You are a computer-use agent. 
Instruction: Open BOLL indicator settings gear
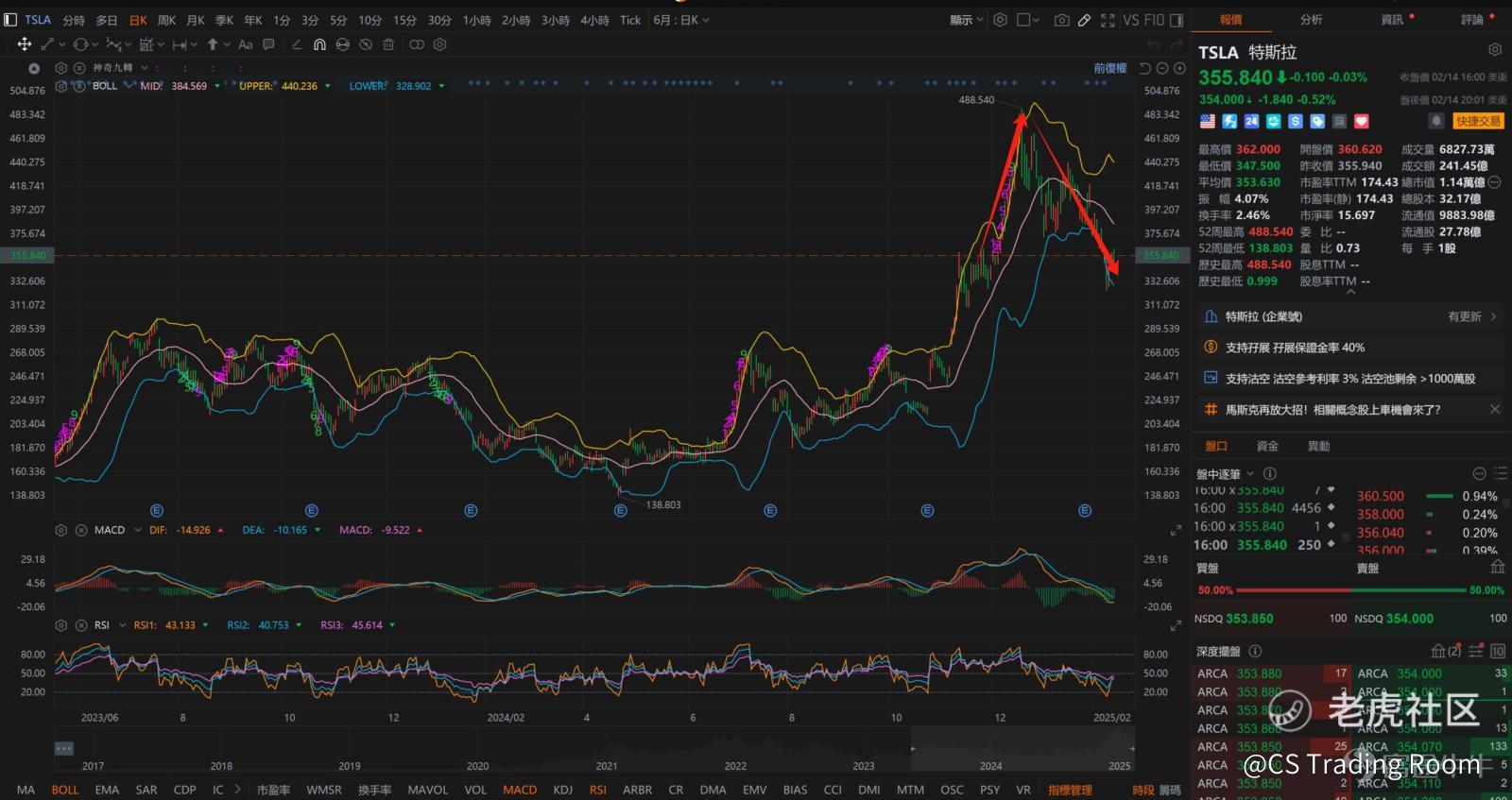pyautogui.click(x=61, y=86)
